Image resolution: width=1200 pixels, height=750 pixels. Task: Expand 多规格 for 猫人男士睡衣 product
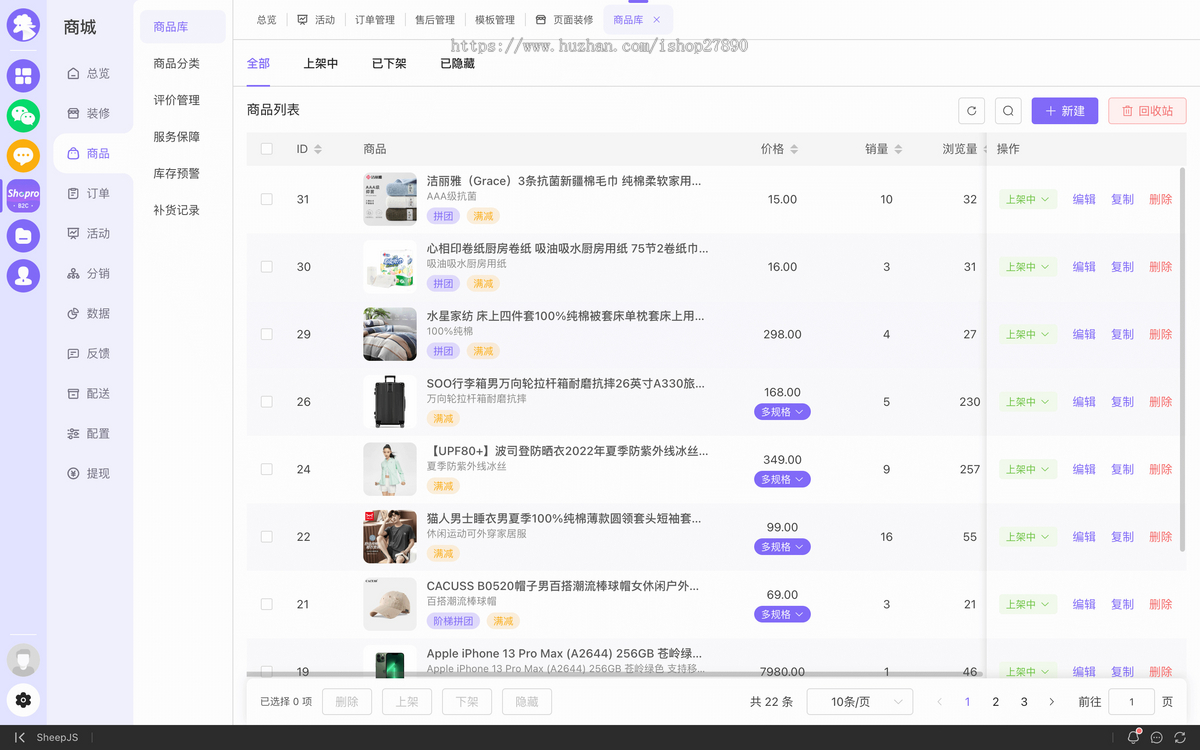coord(782,547)
